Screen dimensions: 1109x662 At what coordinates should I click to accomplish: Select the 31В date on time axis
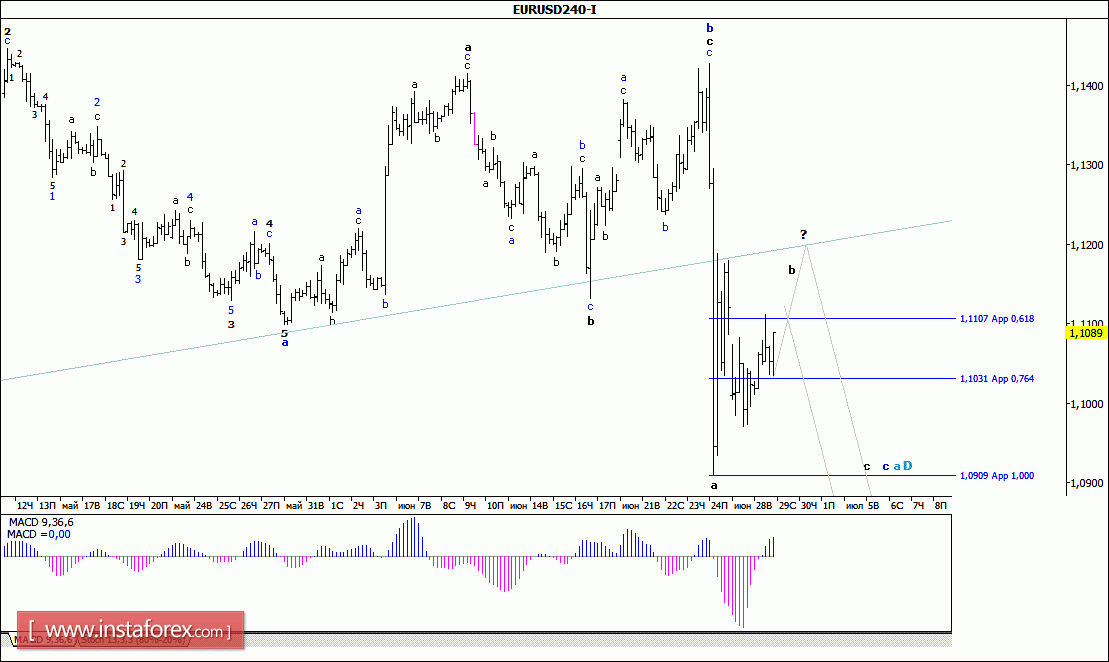315,505
